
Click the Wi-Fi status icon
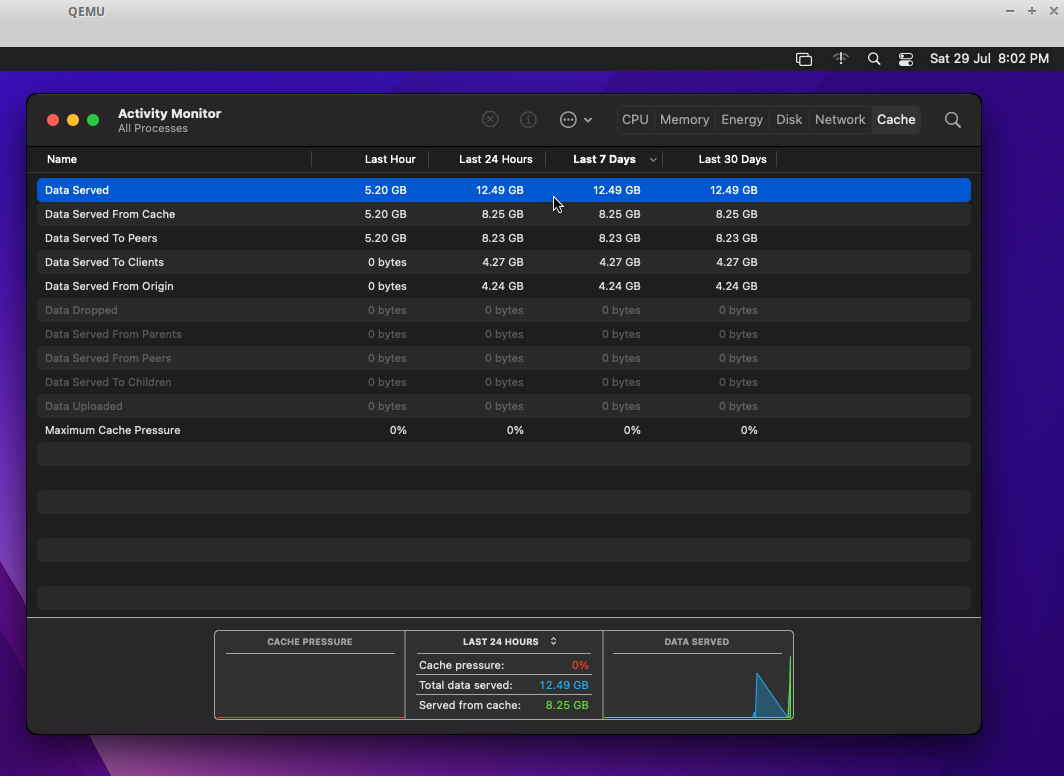(x=841, y=59)
